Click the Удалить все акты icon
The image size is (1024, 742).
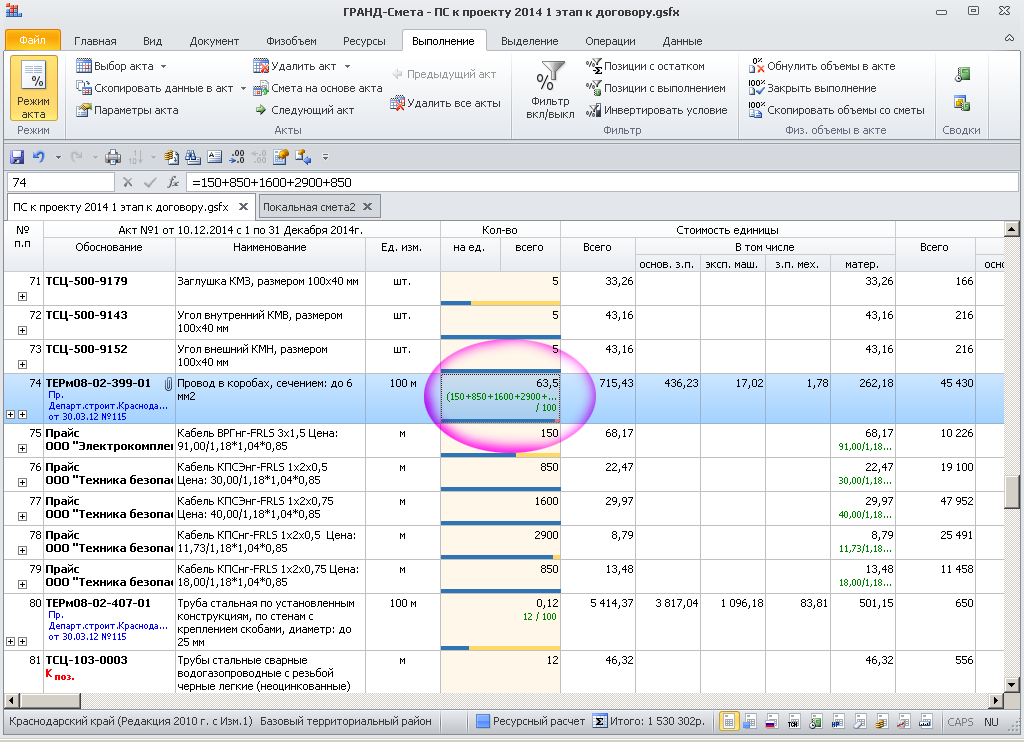coord(398,103)
